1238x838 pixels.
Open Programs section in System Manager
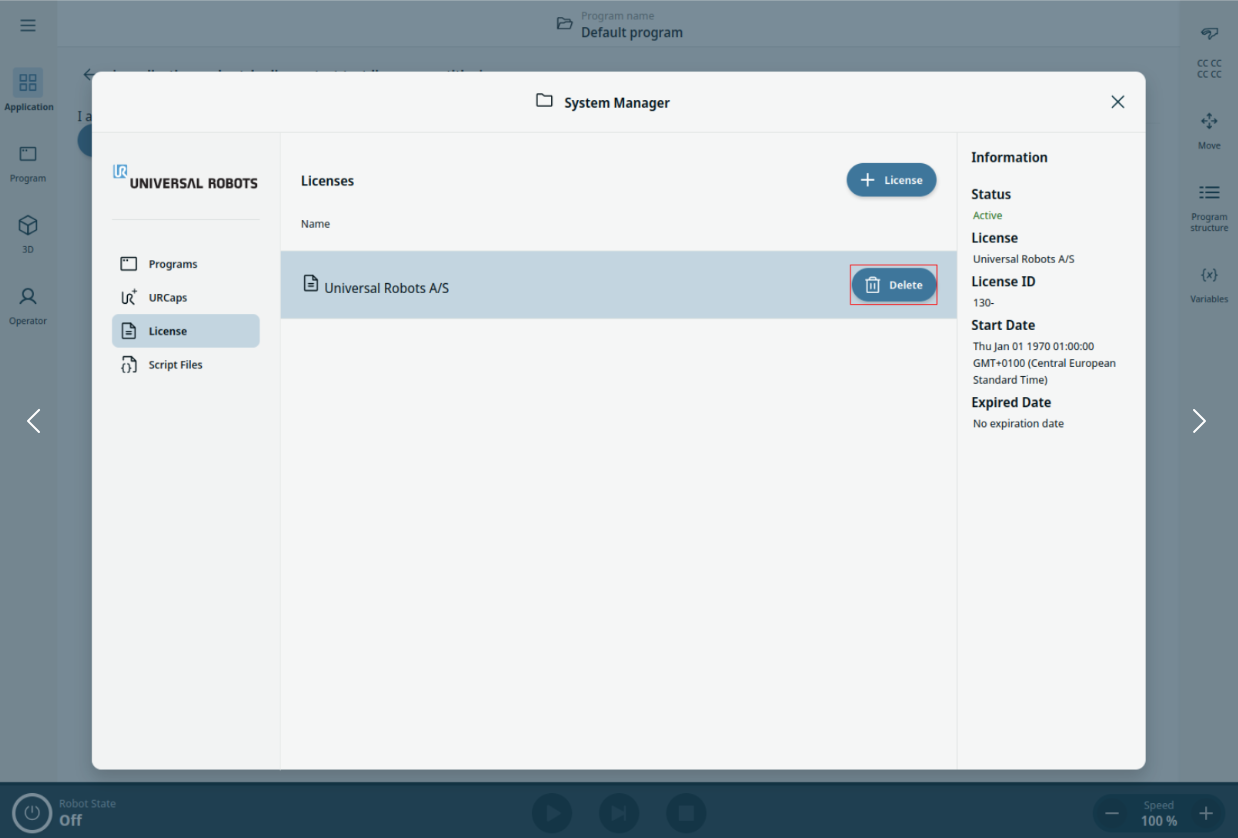pos(172,264)
